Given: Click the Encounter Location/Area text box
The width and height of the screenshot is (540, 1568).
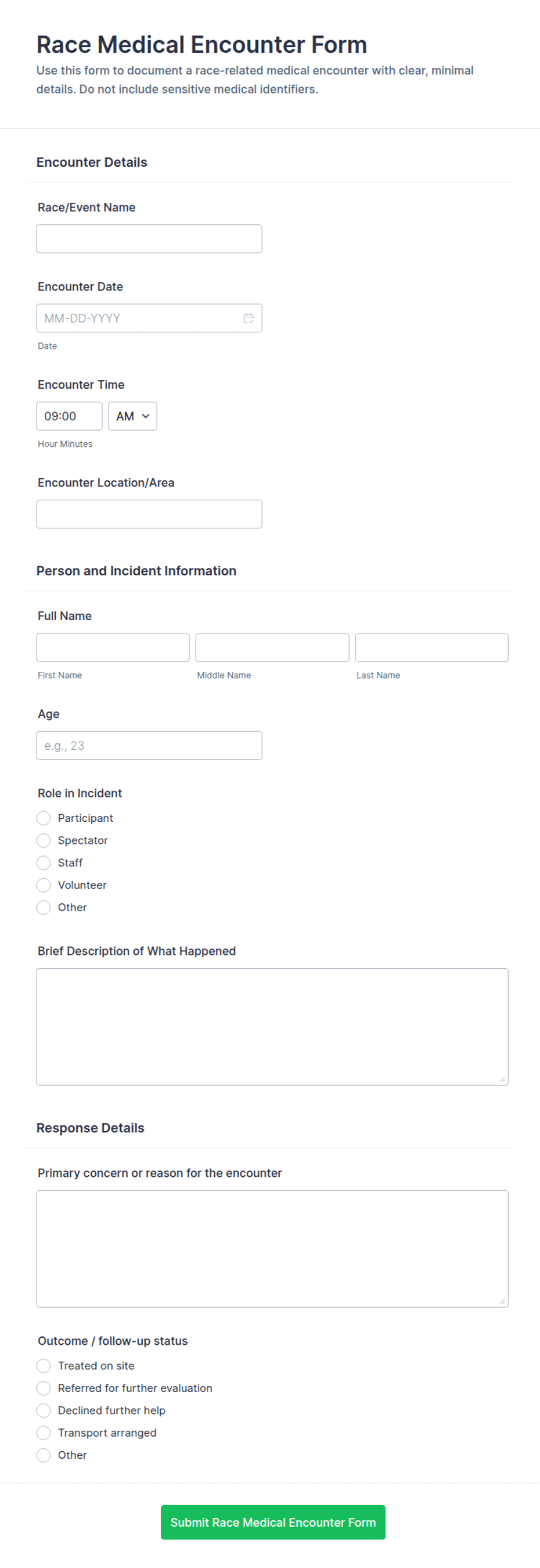Looking at the screenshot, I should [x=149, y=514].
